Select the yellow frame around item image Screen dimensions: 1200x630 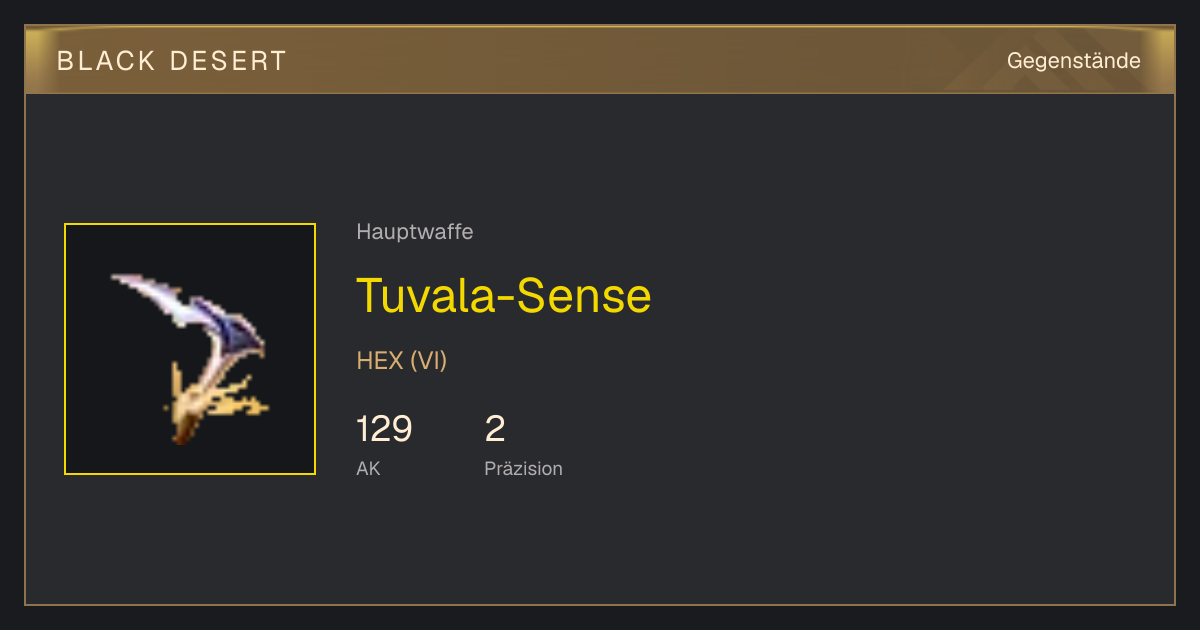pyautogui.click(x=190, y=349)
